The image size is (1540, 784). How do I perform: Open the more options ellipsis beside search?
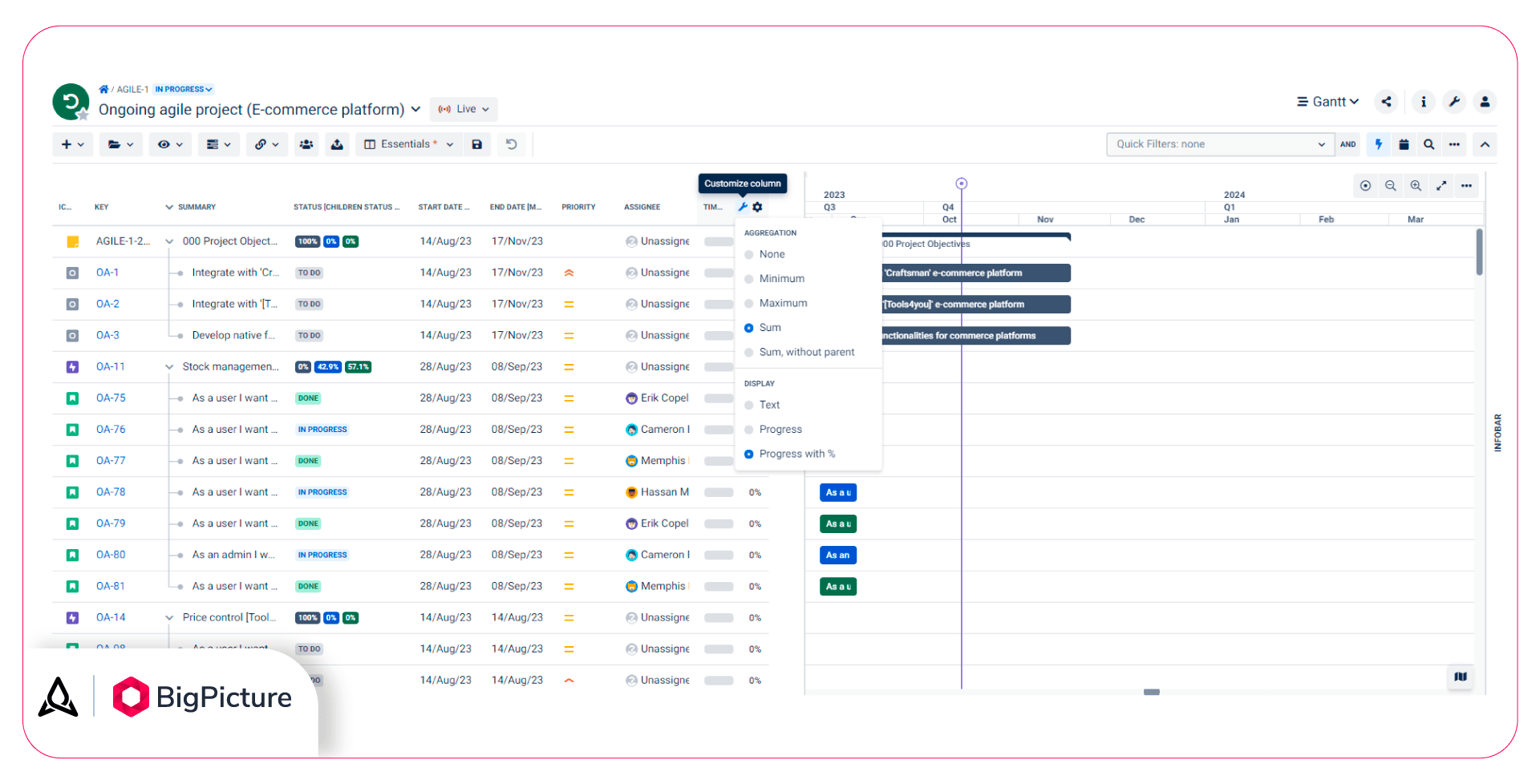[x=1454, y=144]
